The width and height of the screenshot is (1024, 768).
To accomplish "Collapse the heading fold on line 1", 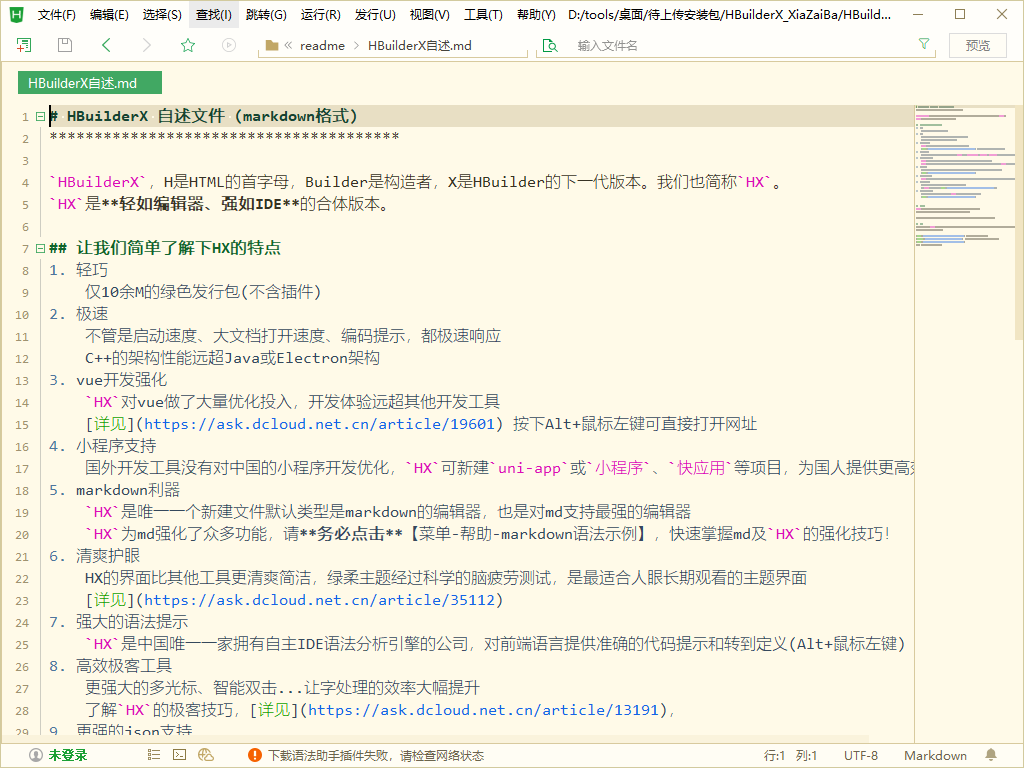I will (x=40, y=117).
